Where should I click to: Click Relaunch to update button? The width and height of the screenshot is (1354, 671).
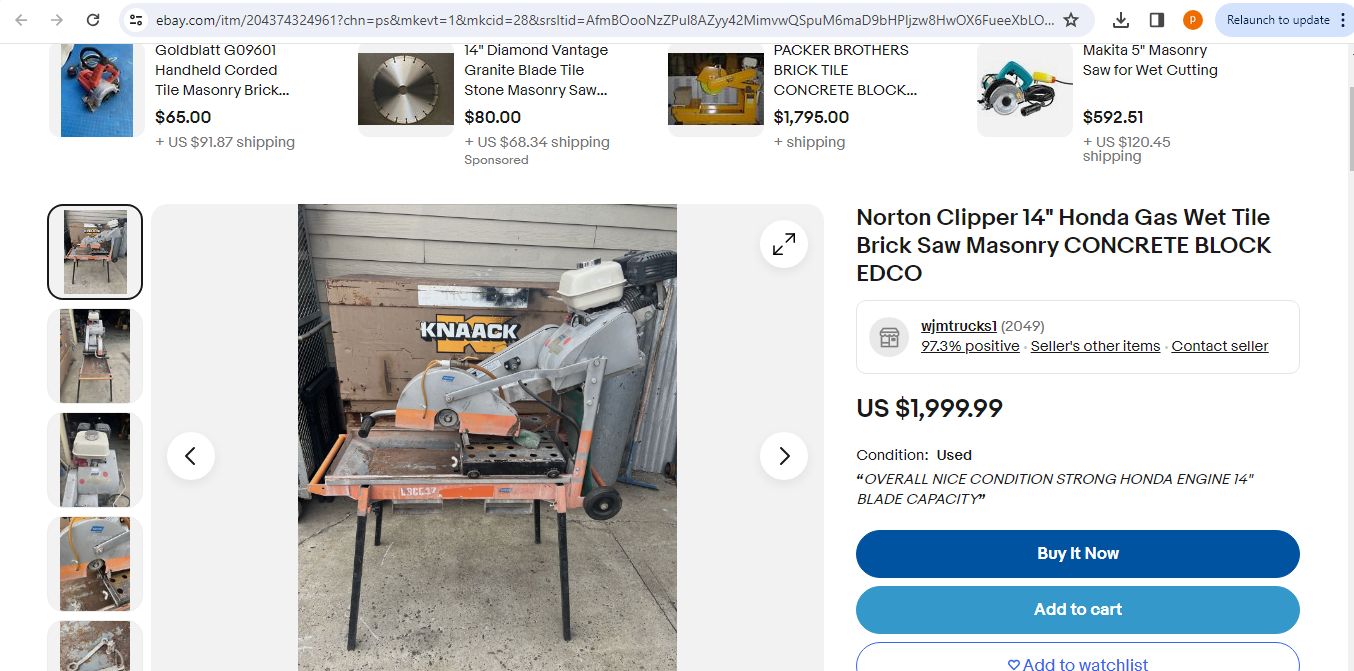tap(1278, 20)
